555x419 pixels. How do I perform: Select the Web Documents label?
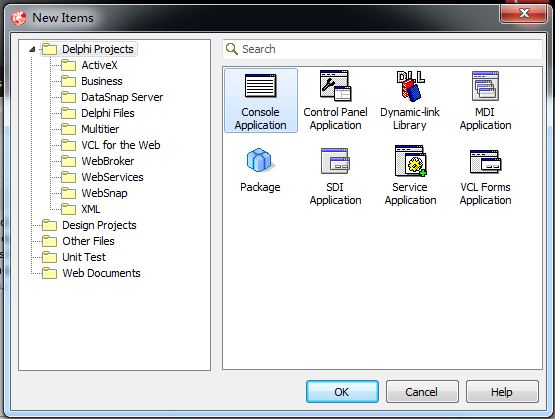click(102, 273)
